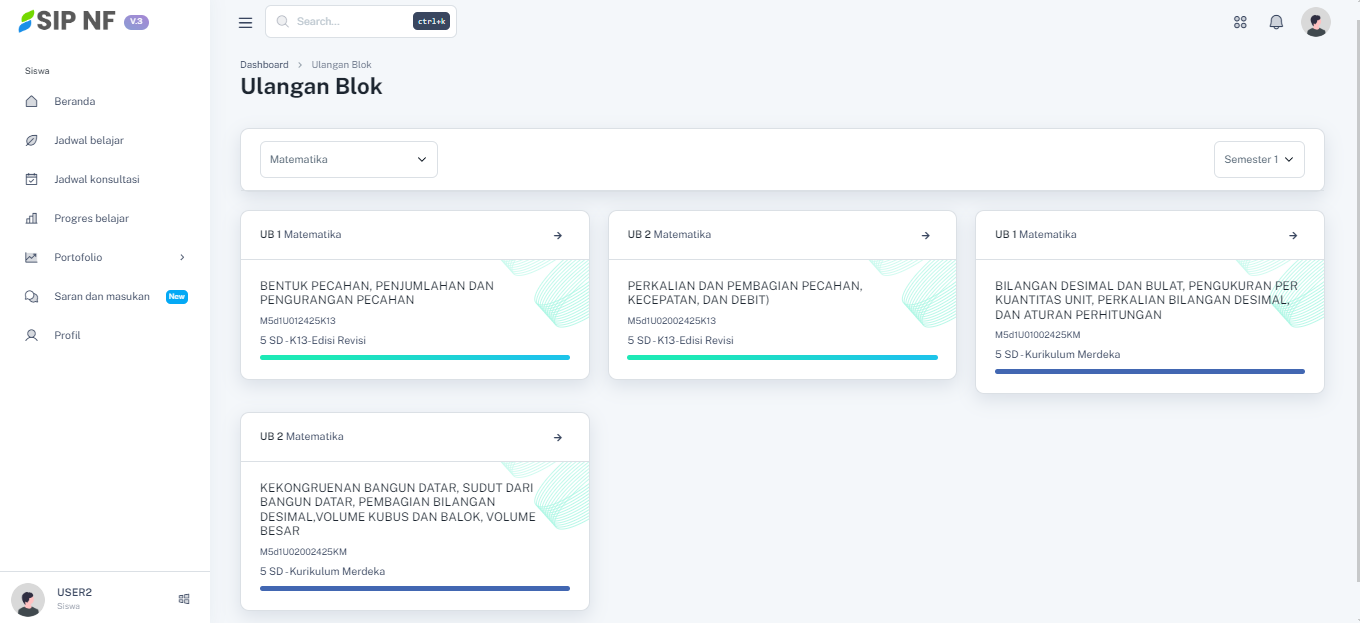This screenshot has width=1360, height=623.
Task: Click the Dashboard breadcrumb link
Action: (264, 65)
